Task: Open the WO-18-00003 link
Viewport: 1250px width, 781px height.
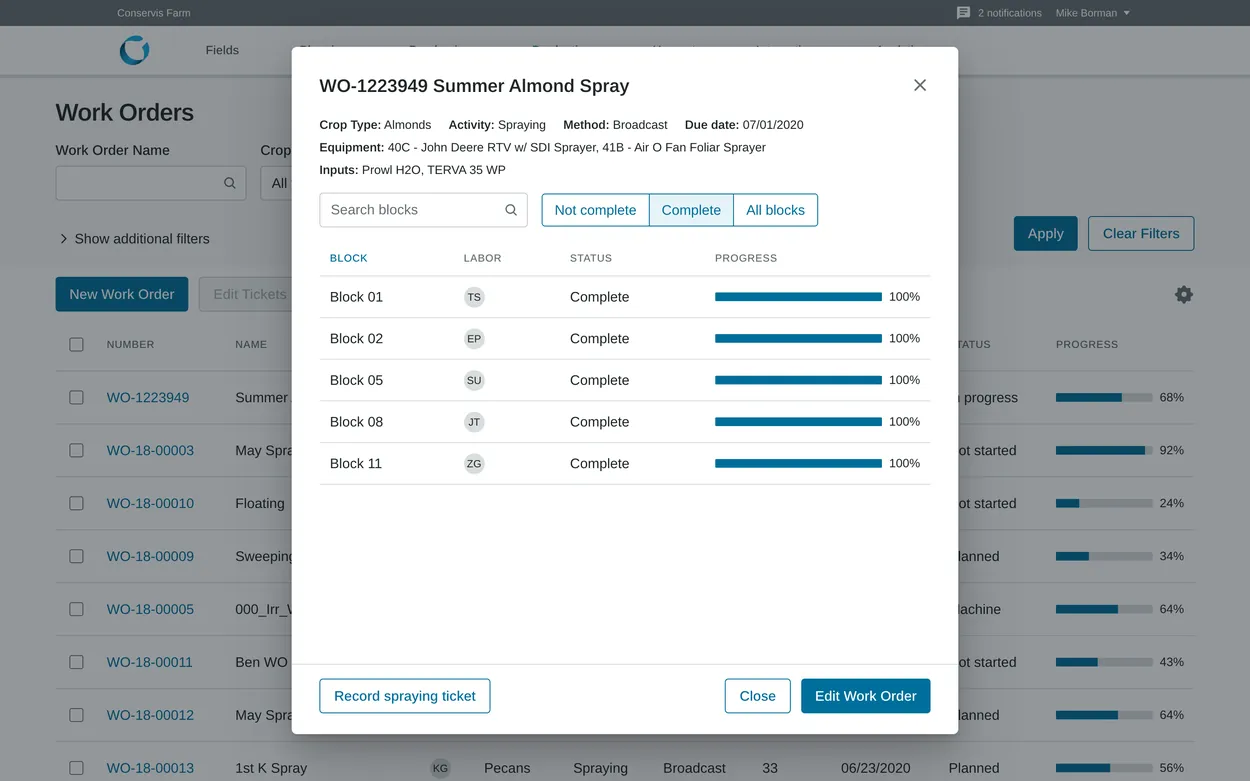Action: click(x=150, y=450)
